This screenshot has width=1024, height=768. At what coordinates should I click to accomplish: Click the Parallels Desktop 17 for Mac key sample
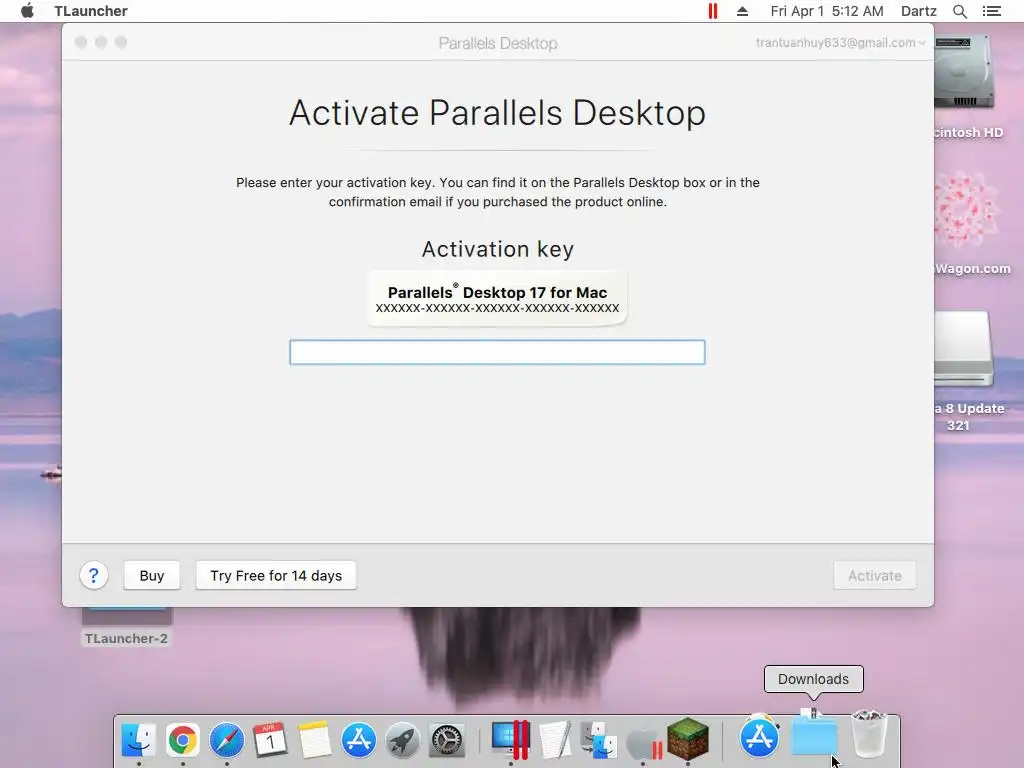tap(497, 298)
